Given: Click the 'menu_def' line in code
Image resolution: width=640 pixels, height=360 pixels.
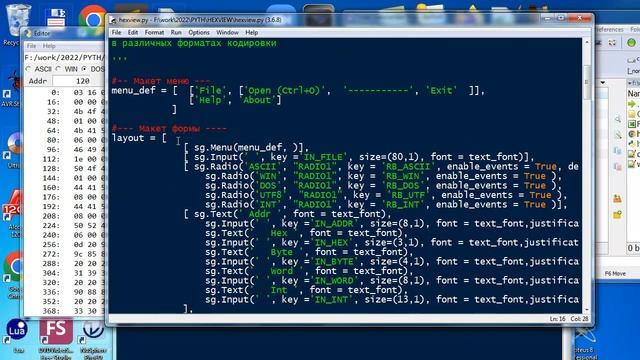Looking at the screenshot, I should pyautogui.click(x=298, y=91).
